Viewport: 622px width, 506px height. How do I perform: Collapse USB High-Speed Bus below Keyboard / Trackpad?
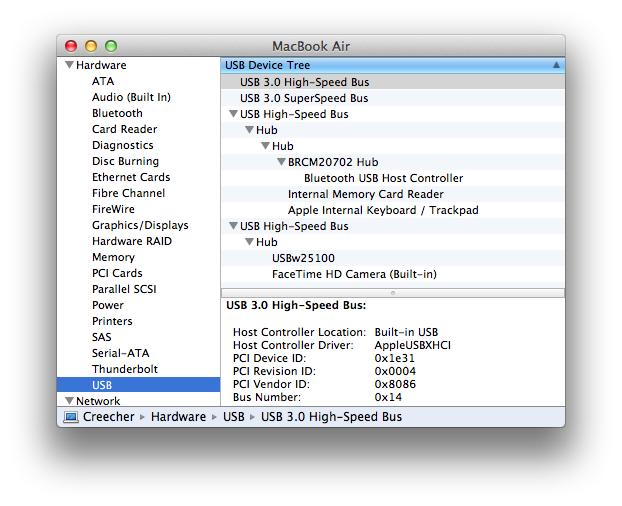(x=233, y=226)
